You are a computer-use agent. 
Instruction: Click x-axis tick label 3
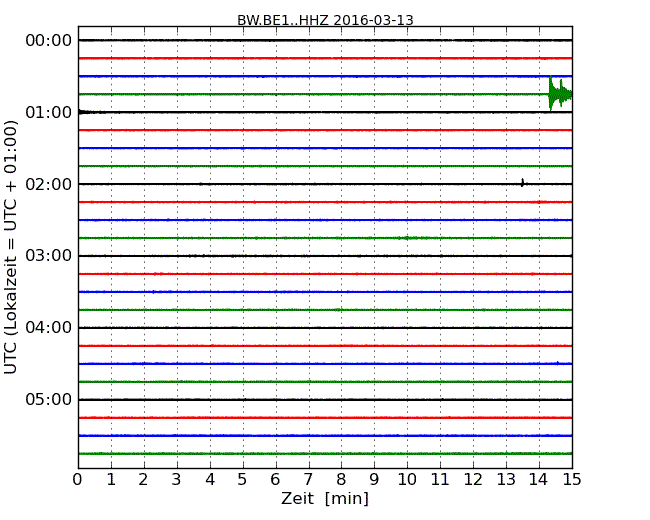[x=177, y=480]
